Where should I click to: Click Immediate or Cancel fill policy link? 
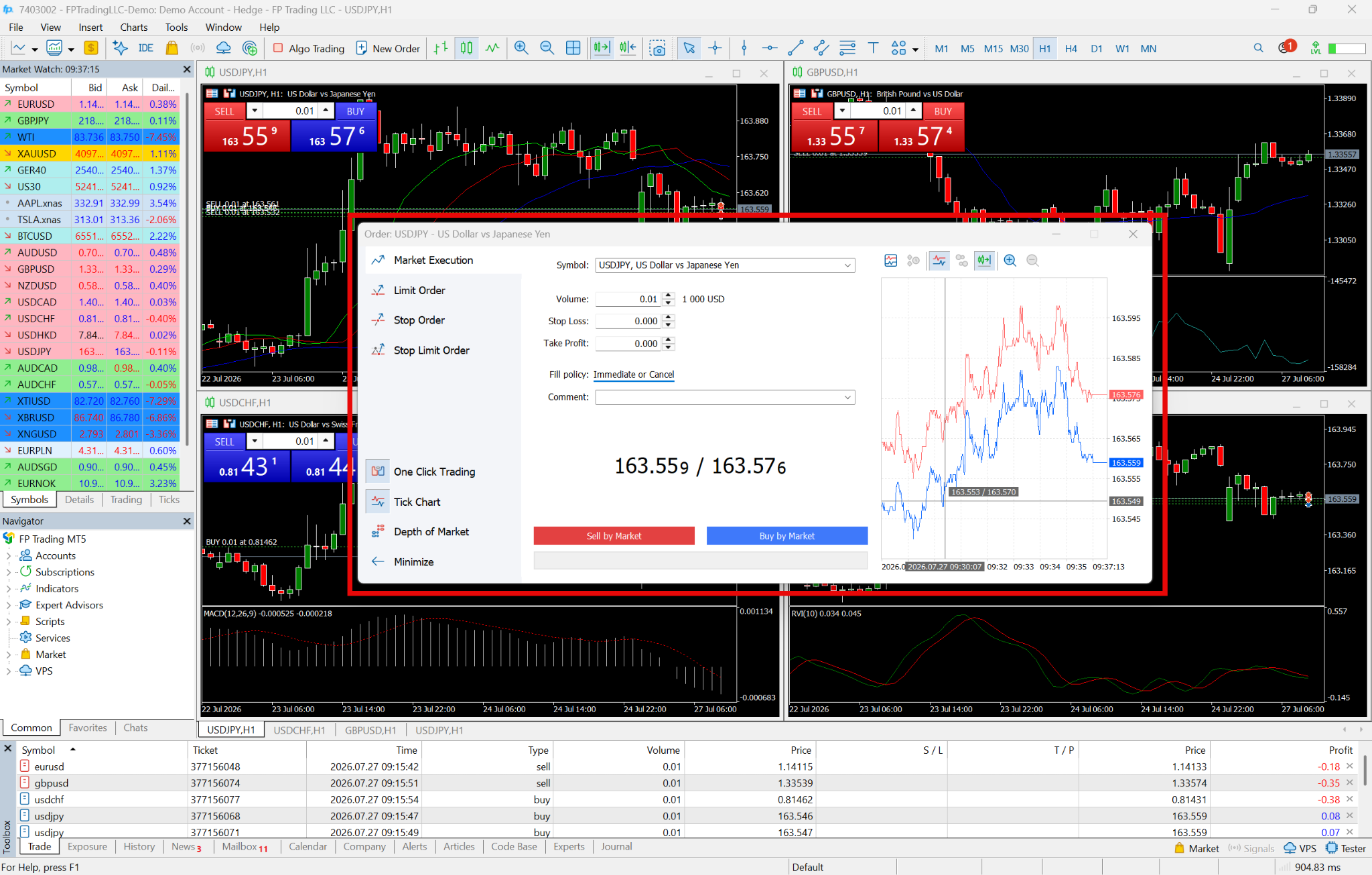pos(633,375)
